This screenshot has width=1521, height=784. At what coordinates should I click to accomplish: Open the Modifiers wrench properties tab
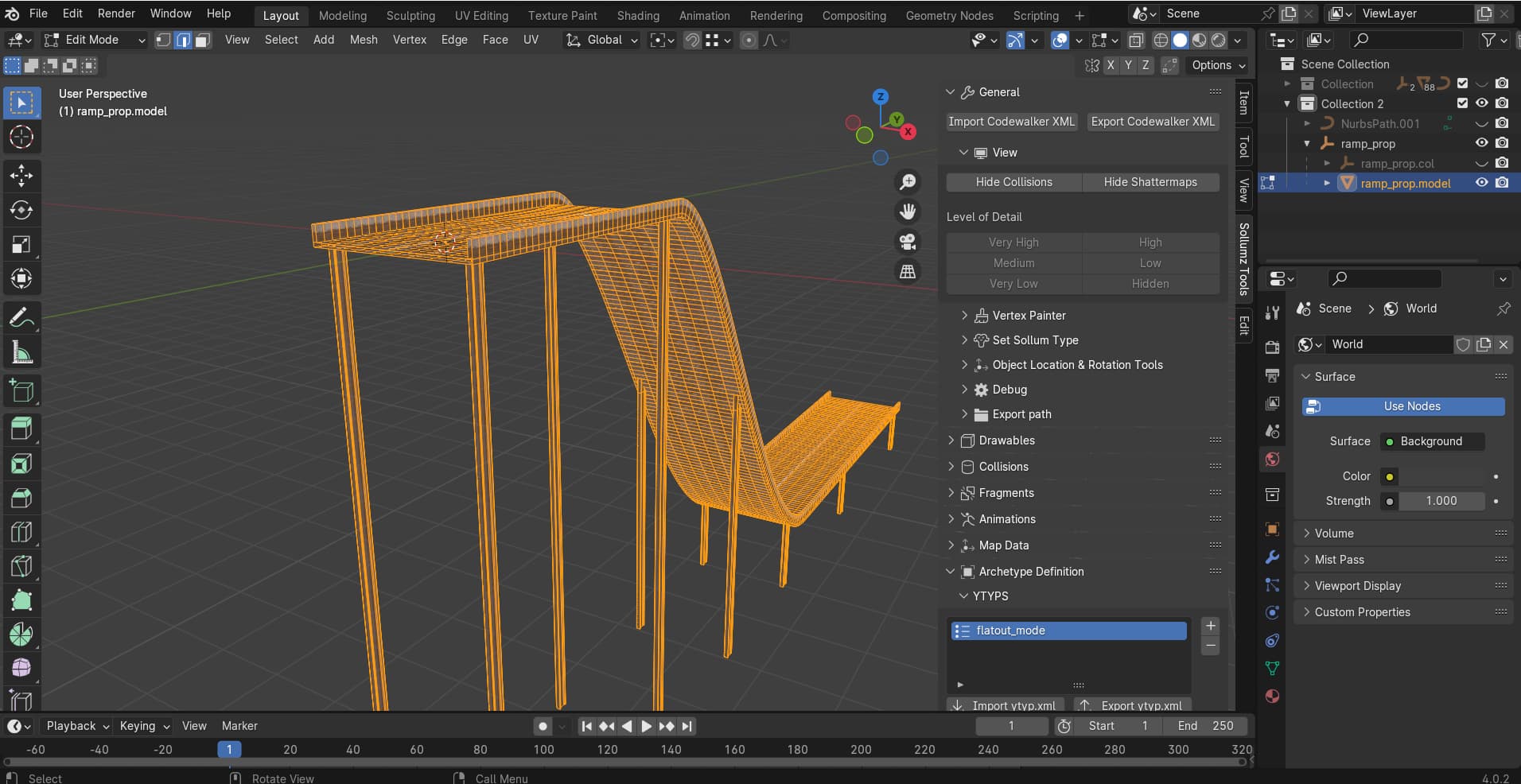(1272, 557)
